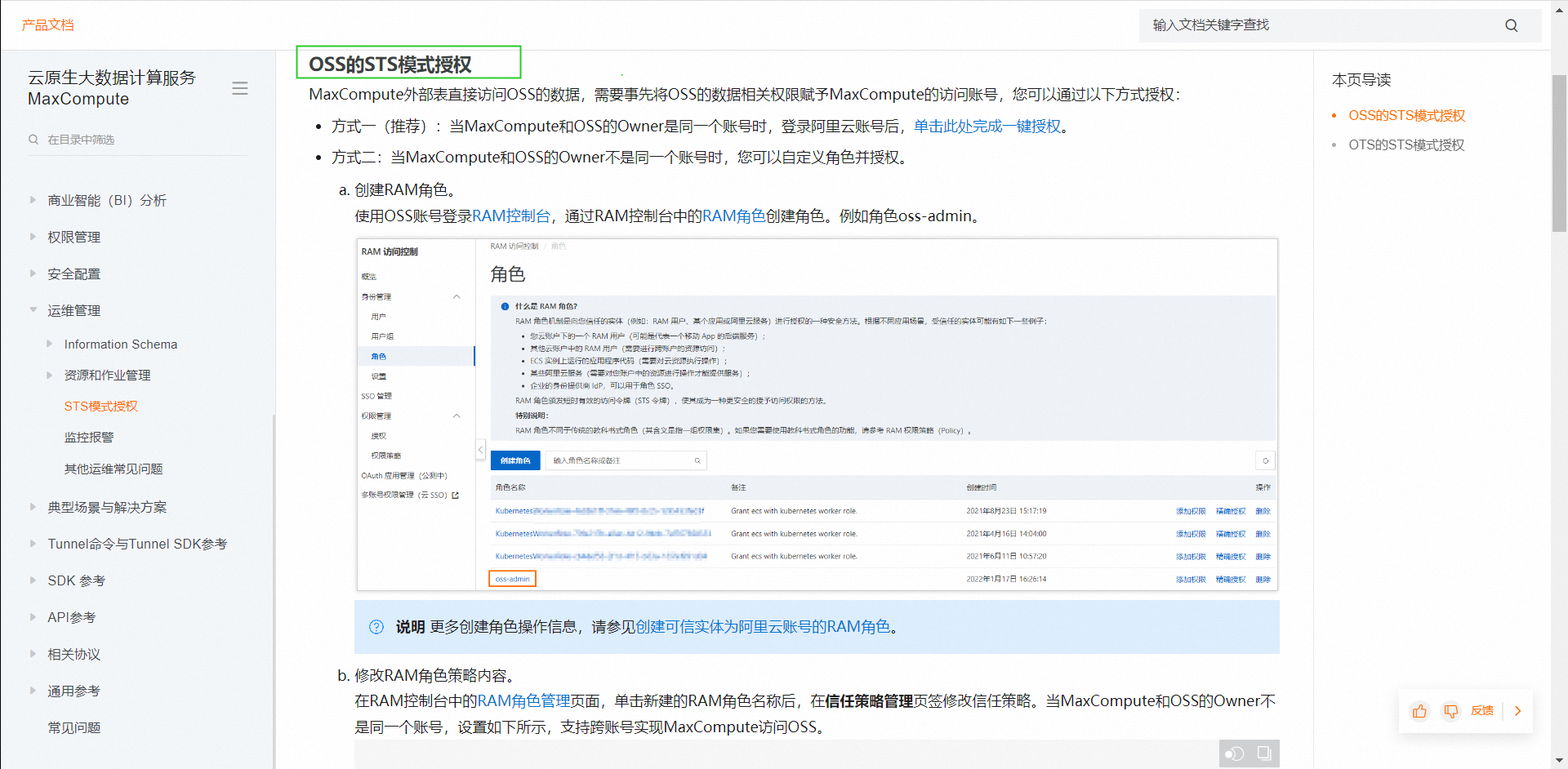This screenshot has width=1568, height=769.
Task: Jump to OTS的STS模式授权 in page guide
Action: 1406,145
